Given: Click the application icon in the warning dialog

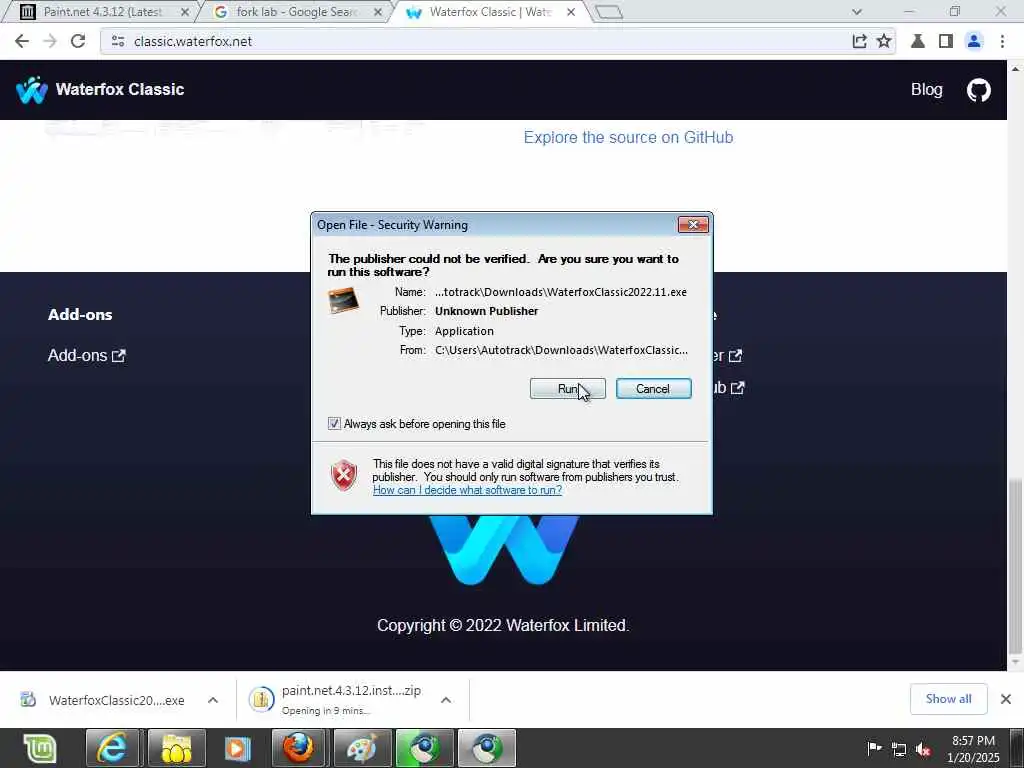Looking at the screenshot, I should (344, 300).
